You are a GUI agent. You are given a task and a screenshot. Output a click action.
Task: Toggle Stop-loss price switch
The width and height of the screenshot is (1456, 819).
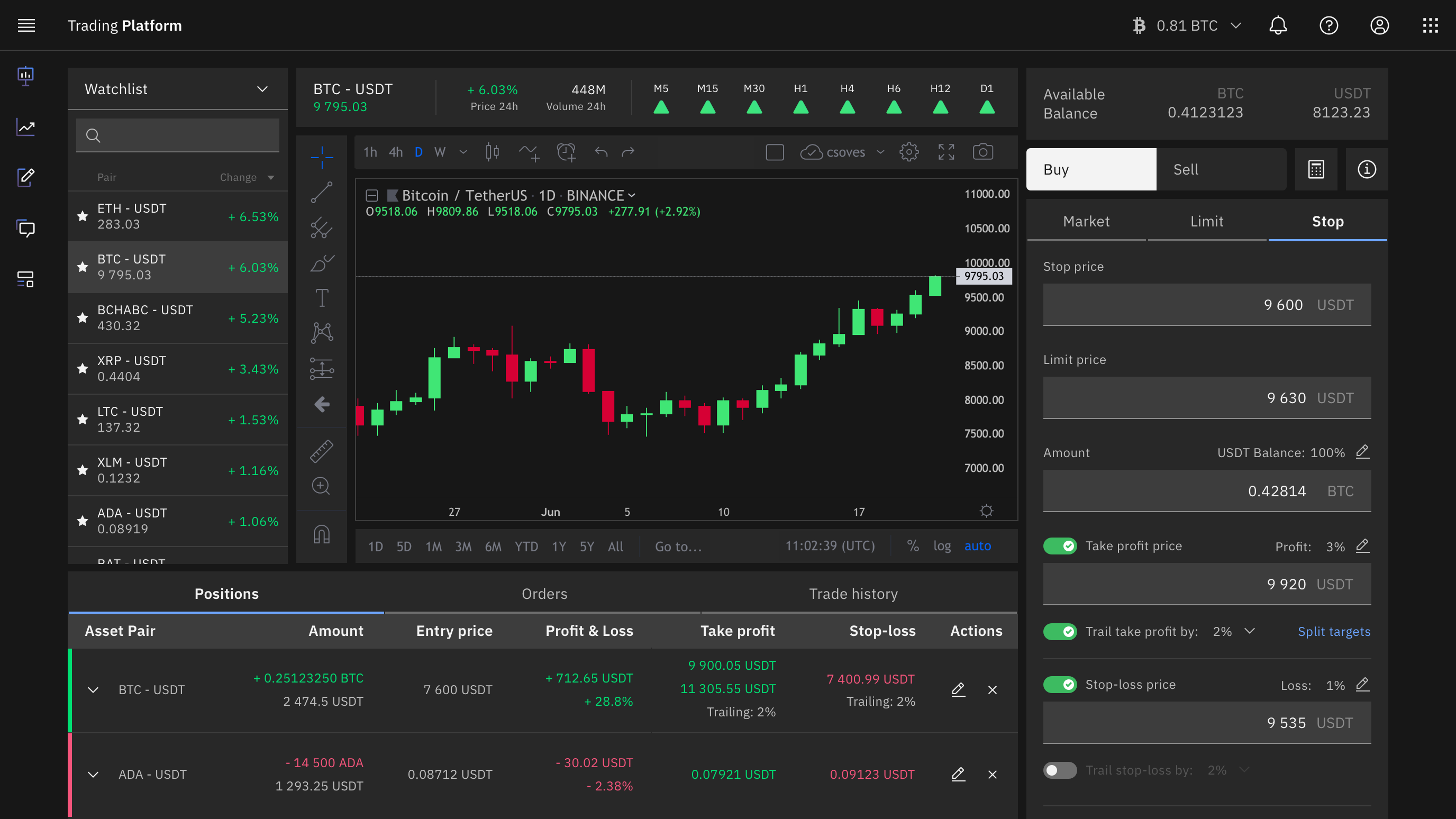[x=1060, y=685]
